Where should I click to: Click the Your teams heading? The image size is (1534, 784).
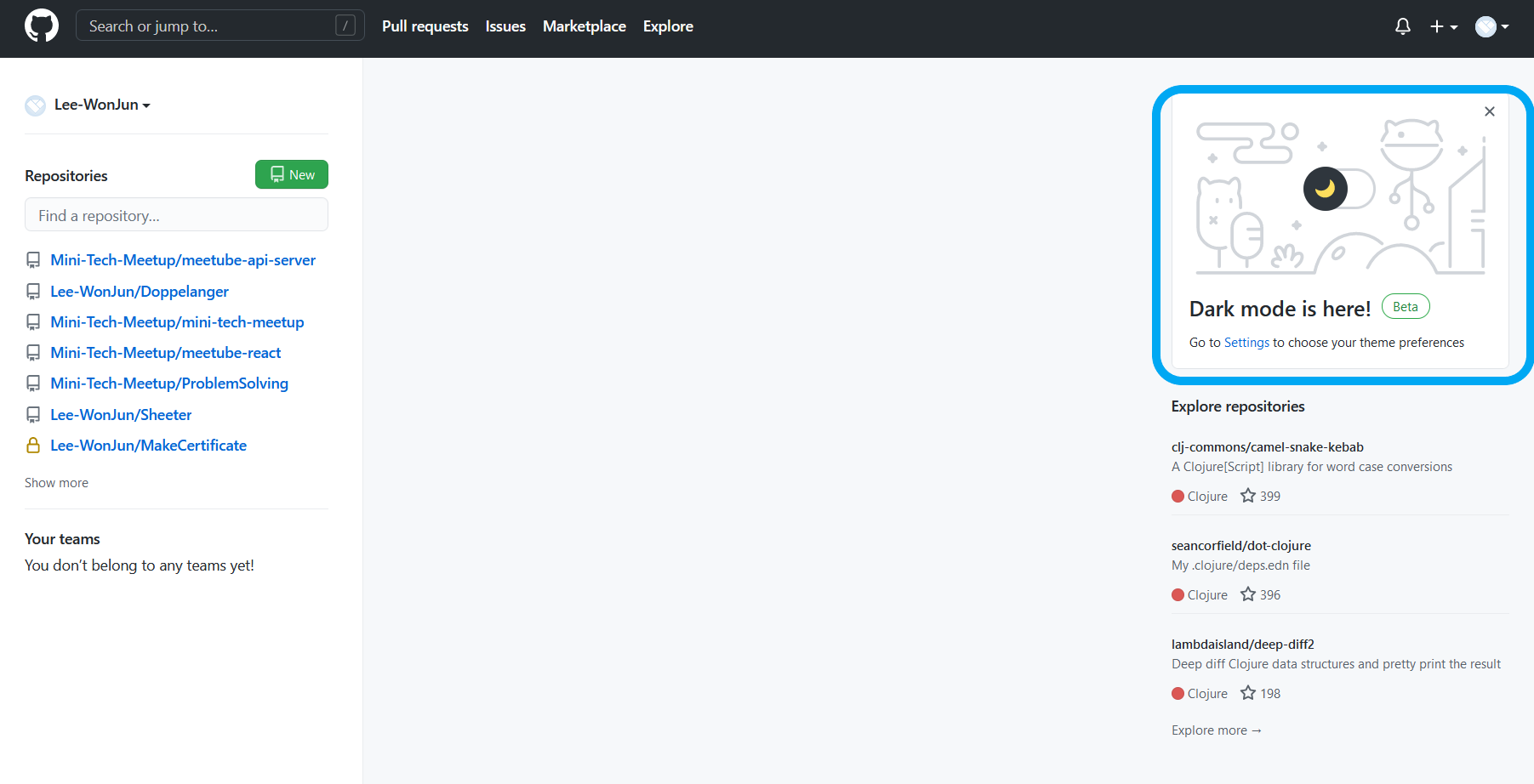click(62, 539)
